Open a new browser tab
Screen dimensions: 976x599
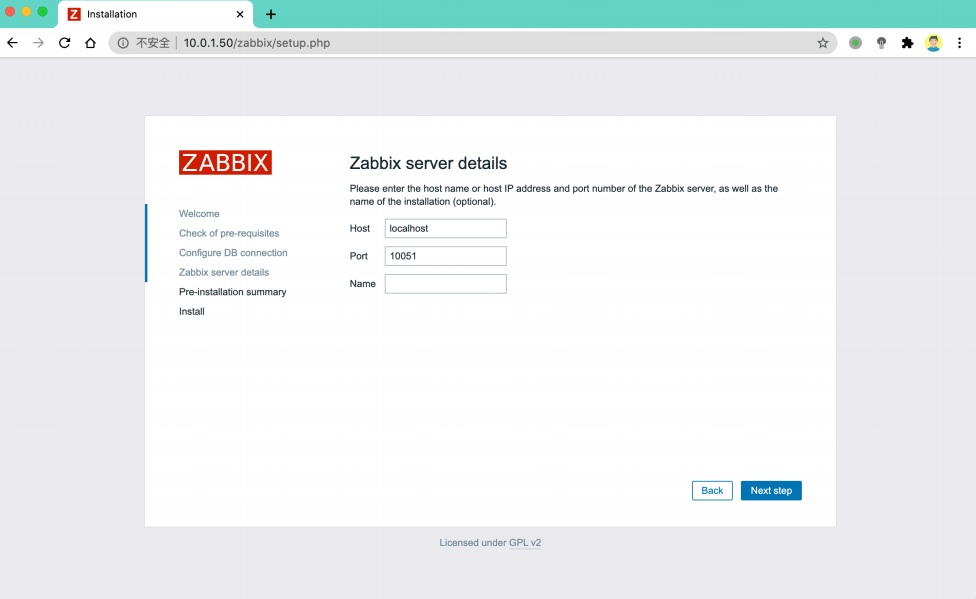[x=271, y=14]
